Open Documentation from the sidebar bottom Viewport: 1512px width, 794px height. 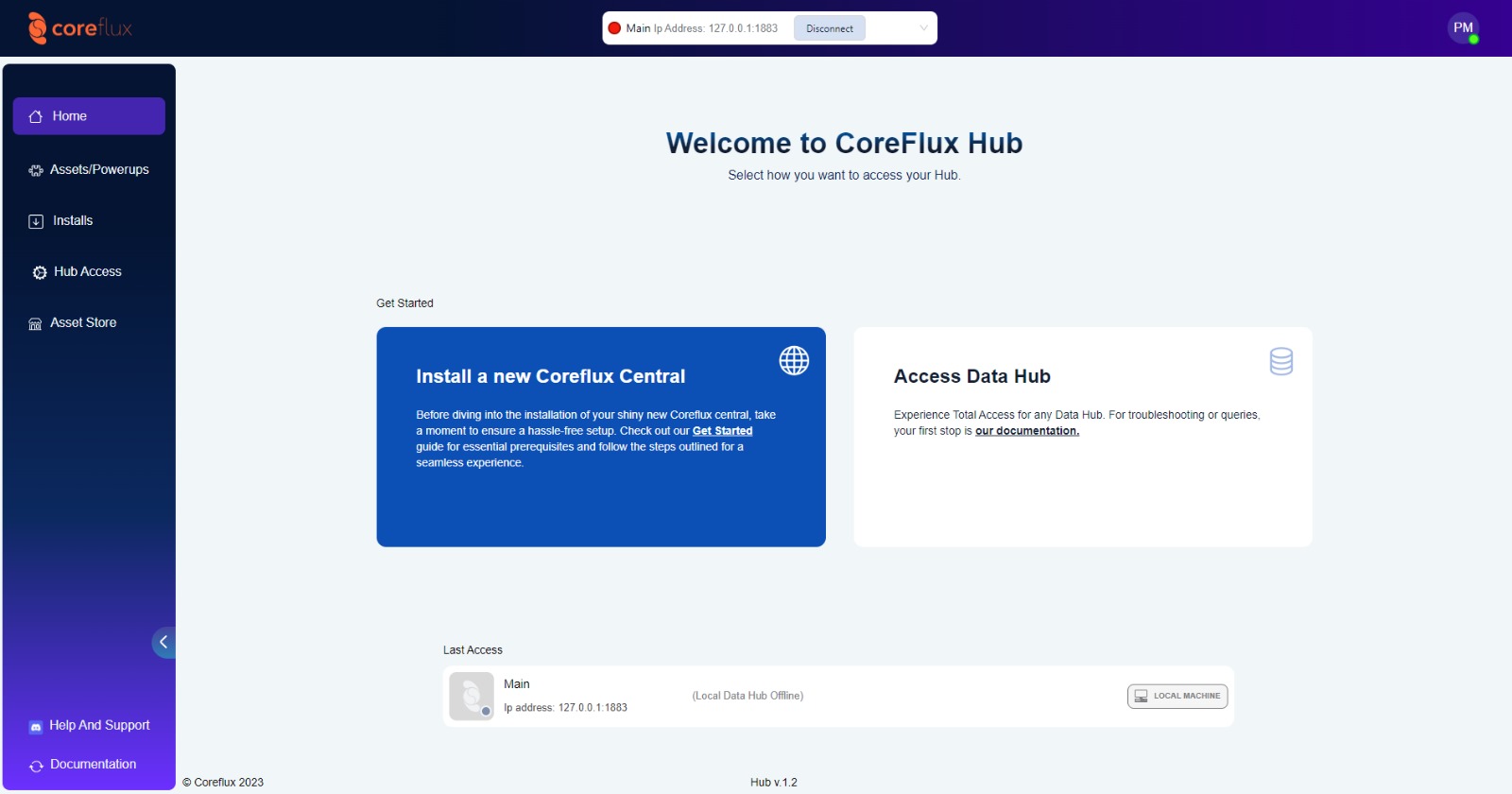click(x=93, y=765)
